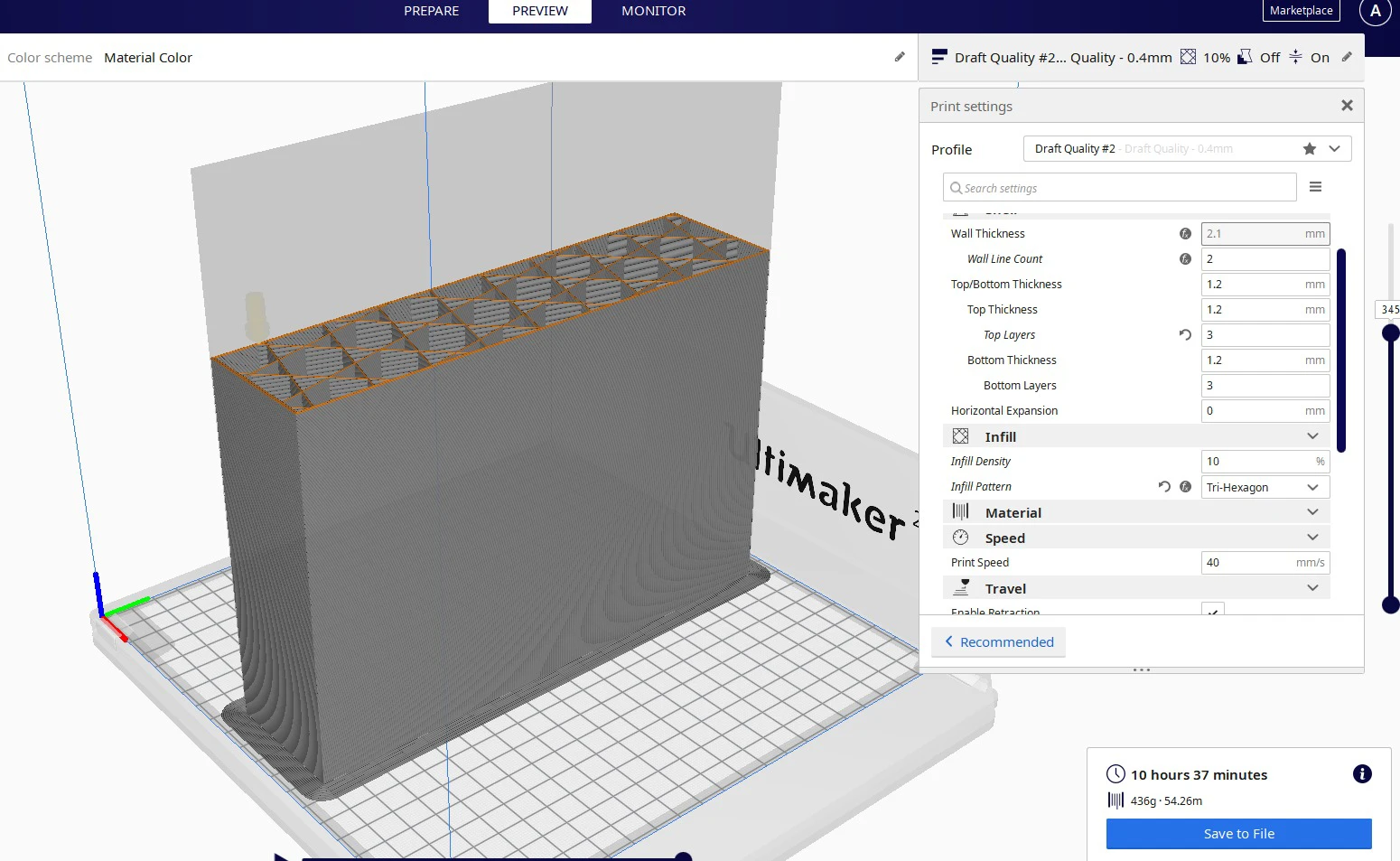Click the Search settings input field
This screenshot has width=1400, height=861.
coord(1120,188)
